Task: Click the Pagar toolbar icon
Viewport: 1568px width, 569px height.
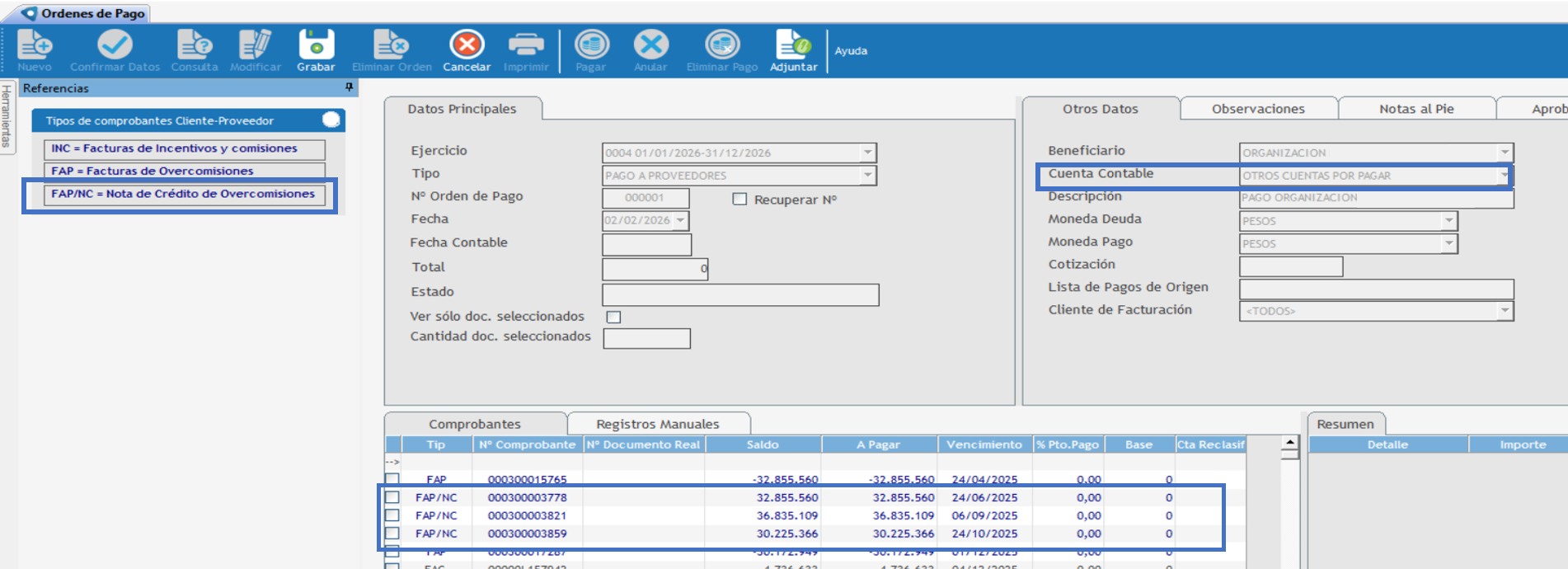Action: coord(591,45)
